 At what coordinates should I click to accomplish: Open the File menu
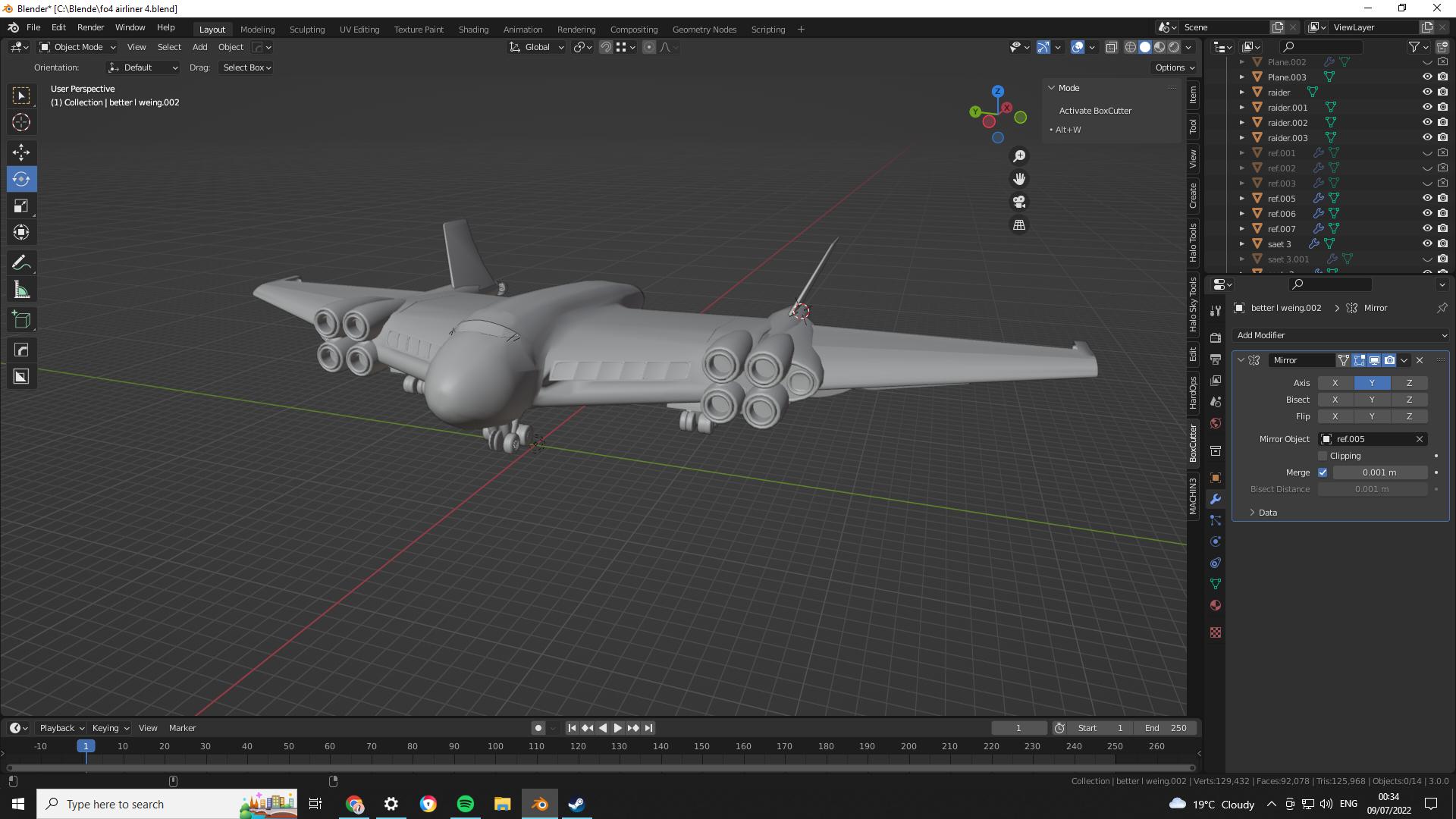click(x=33, y=27)
